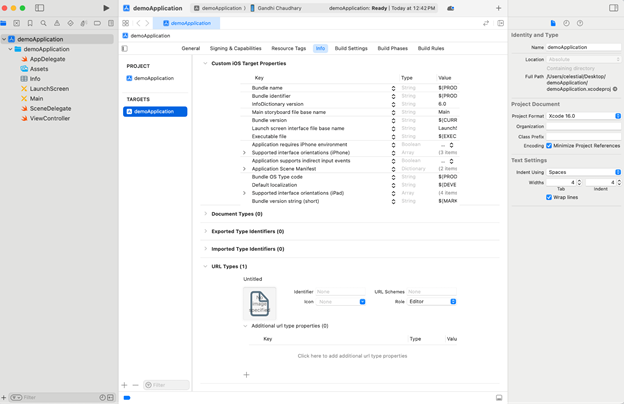624x404 pixels.
Task: Open the Indent Using dropdown
Action: [x=583, y=172]
